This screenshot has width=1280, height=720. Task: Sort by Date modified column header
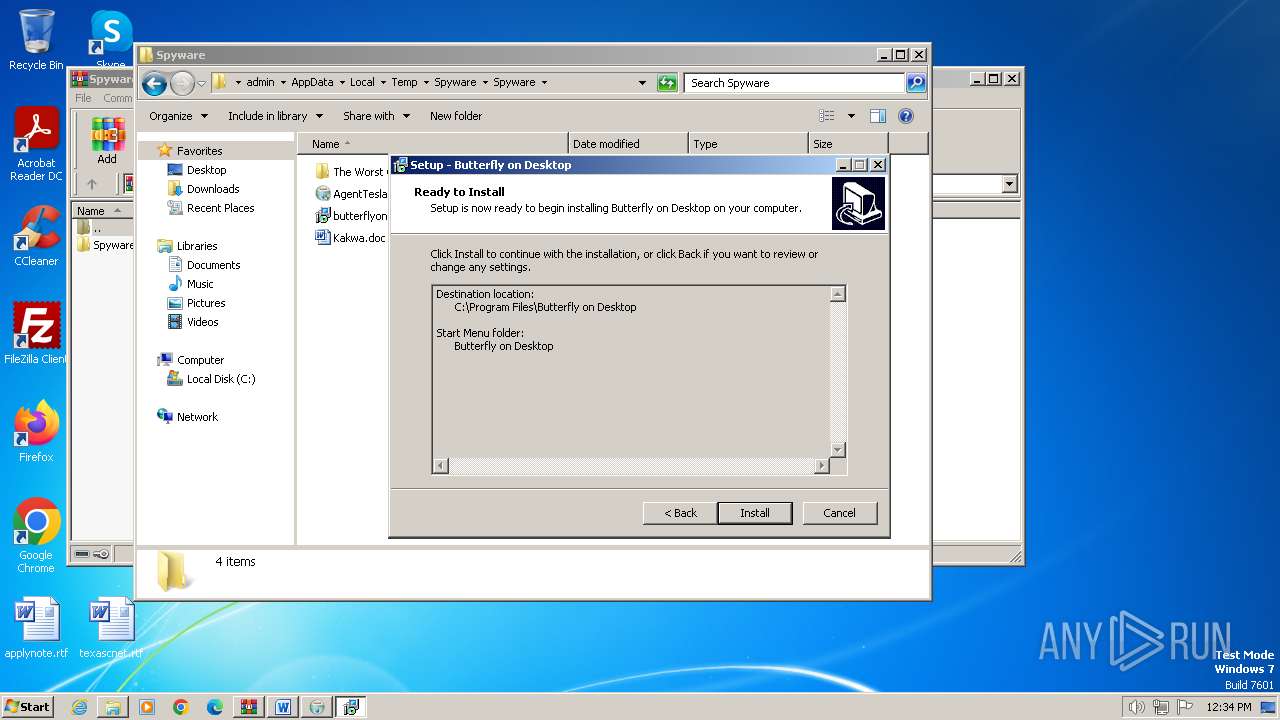628,144
